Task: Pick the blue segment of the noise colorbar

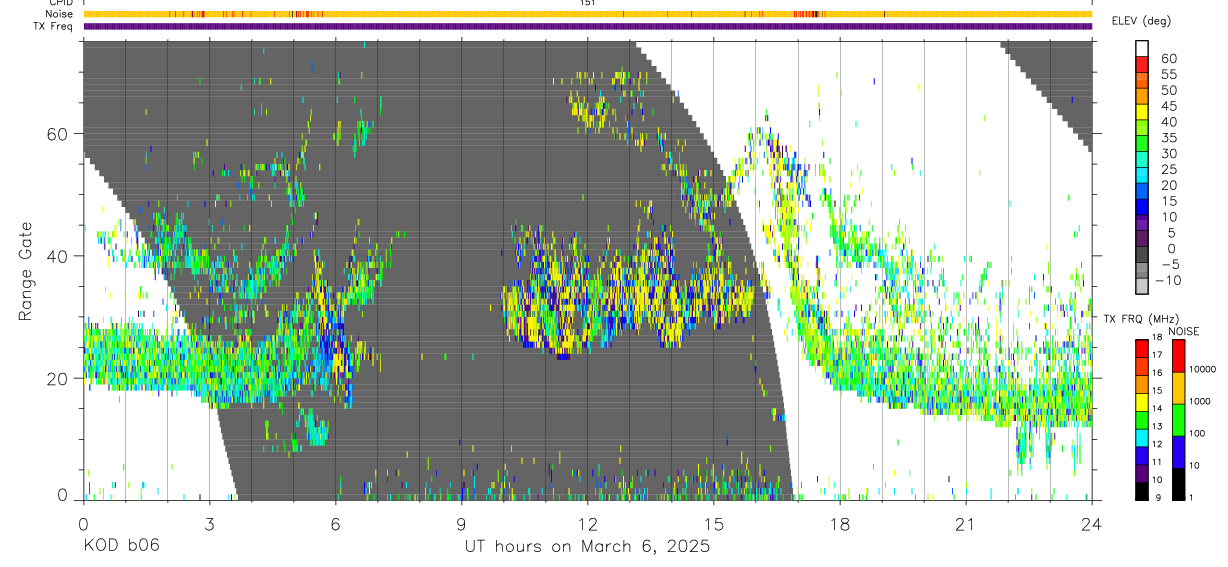Action: [x=1177, y=452]
